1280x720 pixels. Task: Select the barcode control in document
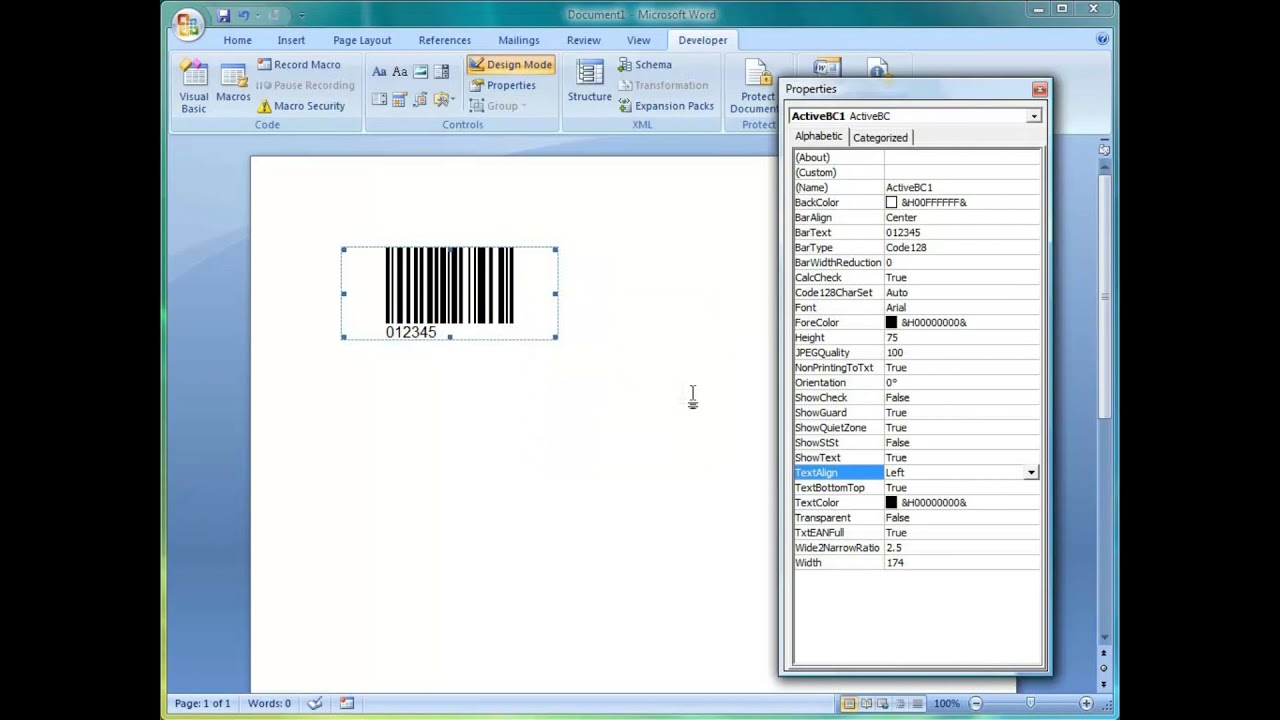tap(450, 293)
